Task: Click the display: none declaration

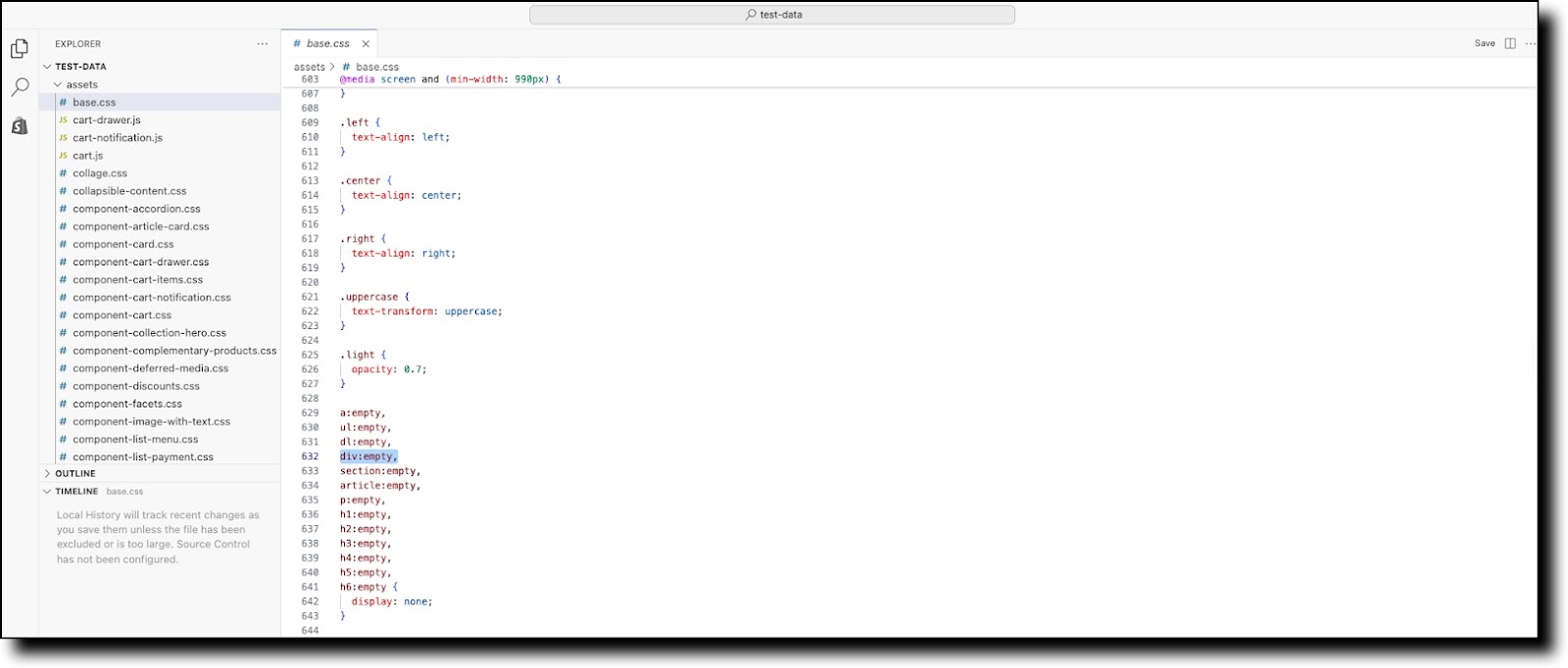Action: click(x=392, y=601)
